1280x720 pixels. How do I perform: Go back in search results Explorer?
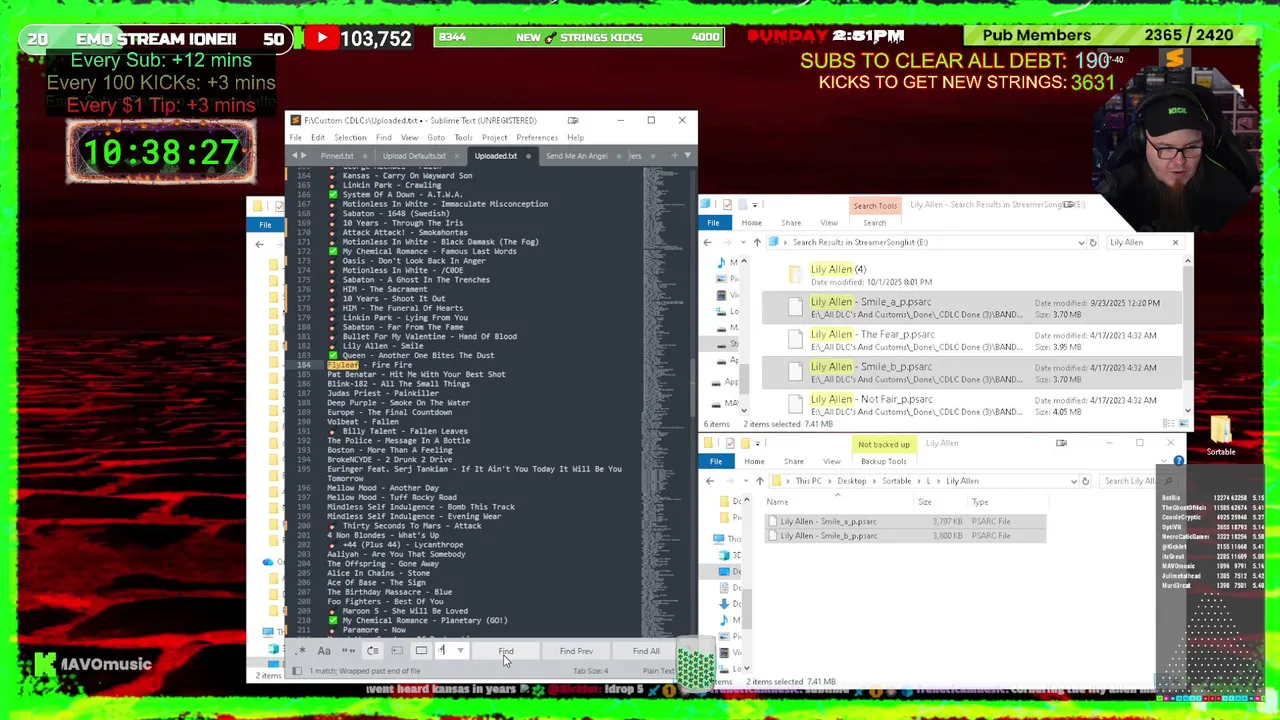pyautogui.click(x=708, y=242)
